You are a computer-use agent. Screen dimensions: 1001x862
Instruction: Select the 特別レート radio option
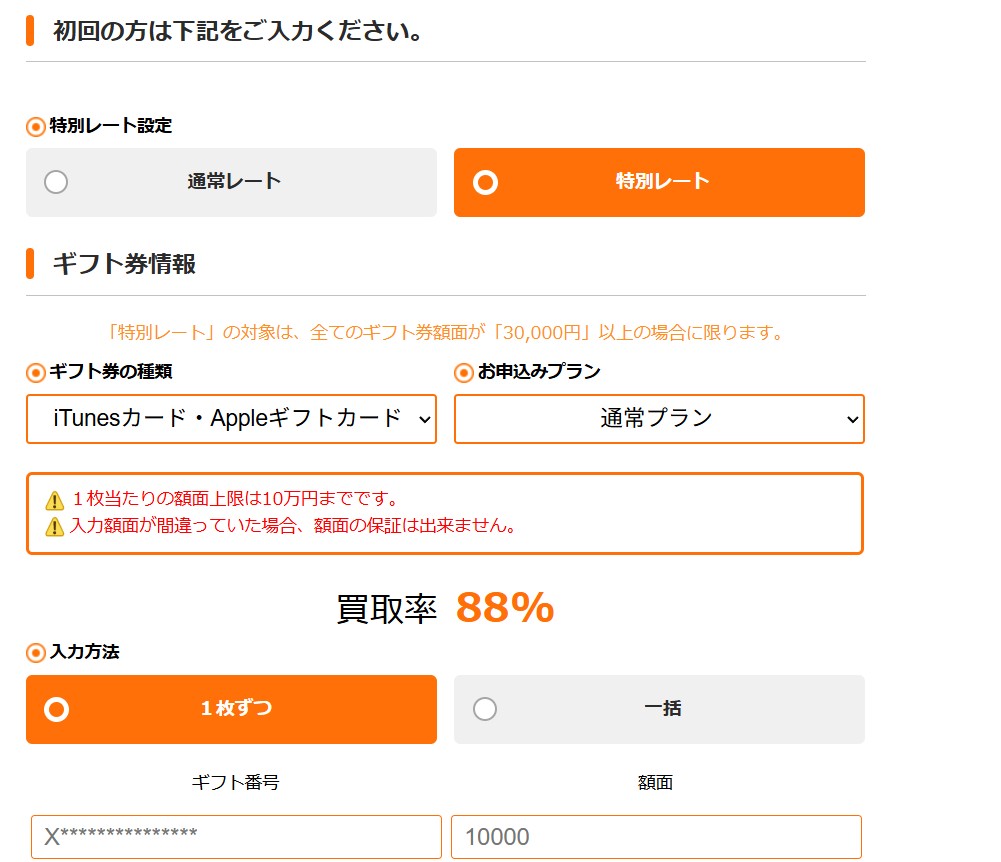coord(659,183)
